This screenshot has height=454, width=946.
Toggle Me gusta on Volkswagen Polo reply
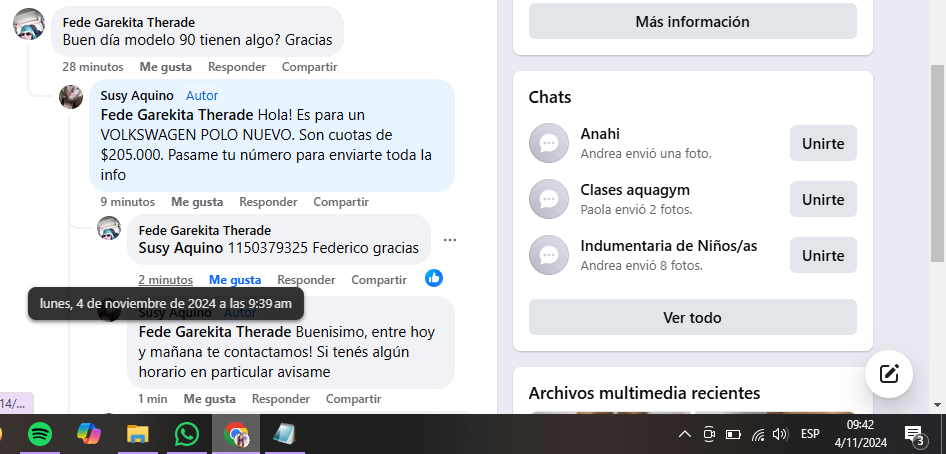click(197, 202)
